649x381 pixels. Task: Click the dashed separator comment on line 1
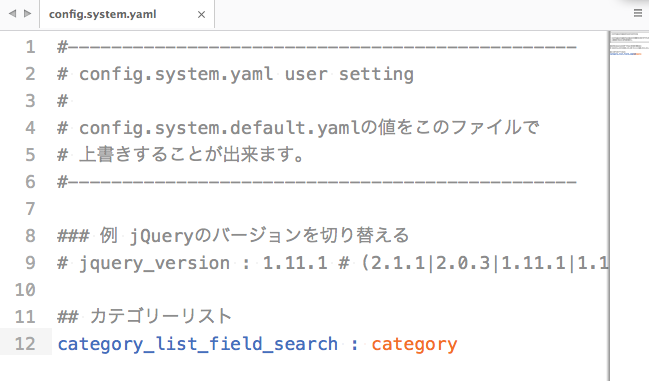(317, 47)
